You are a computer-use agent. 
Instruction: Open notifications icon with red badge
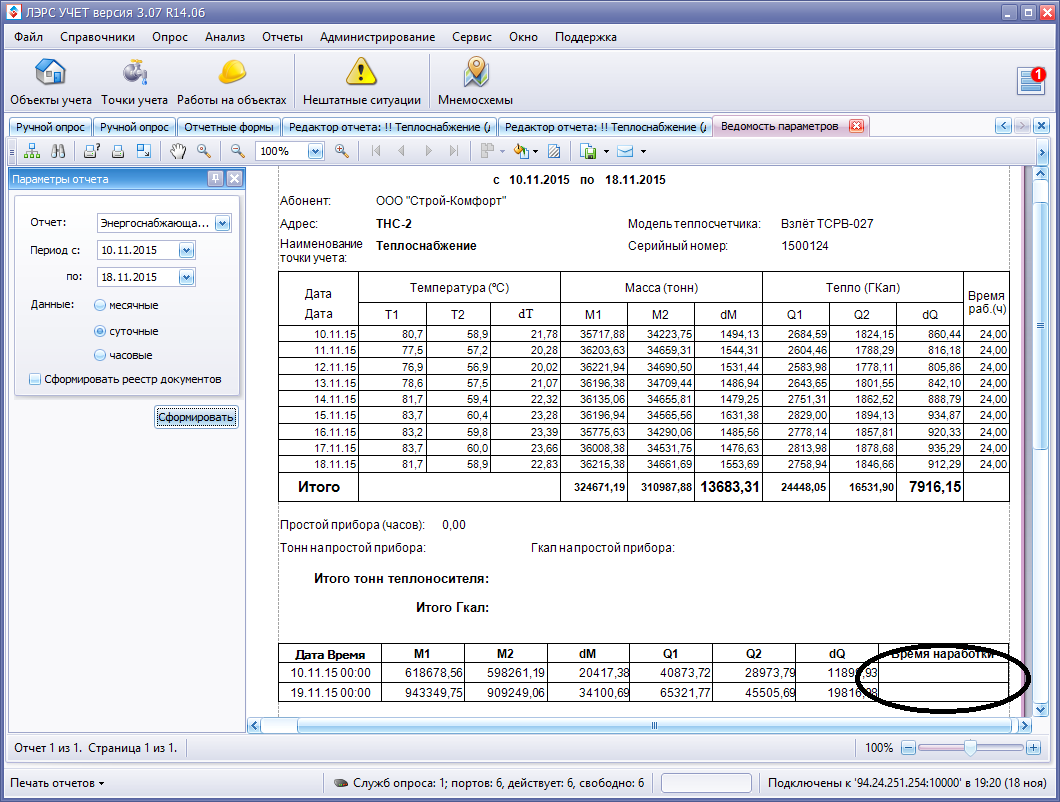tap(1032, 80)
